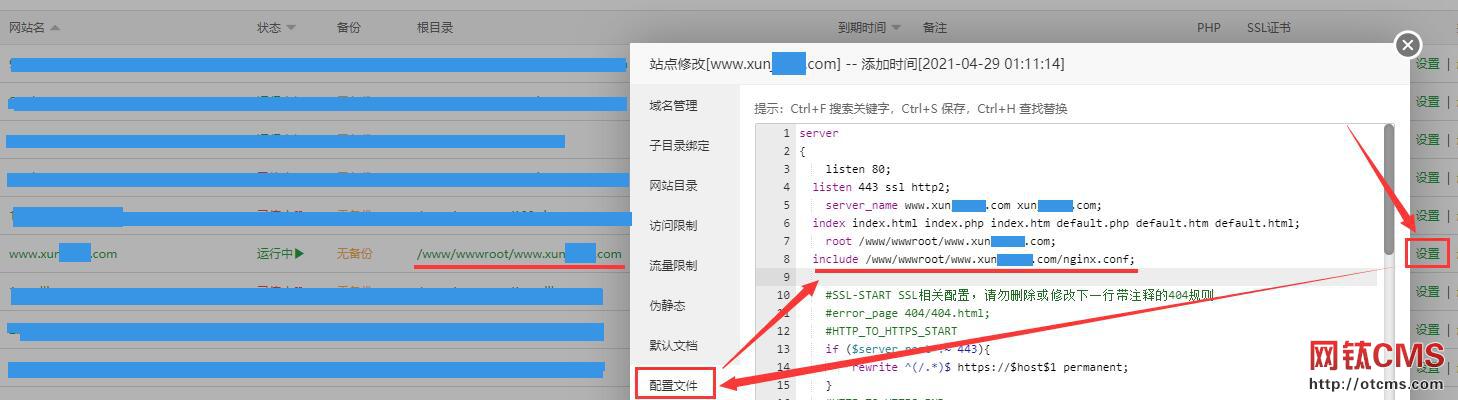Image resolution: width=1458 pixels, height=400 pixels.
Task: Click the 无备份 backup link
Action: 353,254
